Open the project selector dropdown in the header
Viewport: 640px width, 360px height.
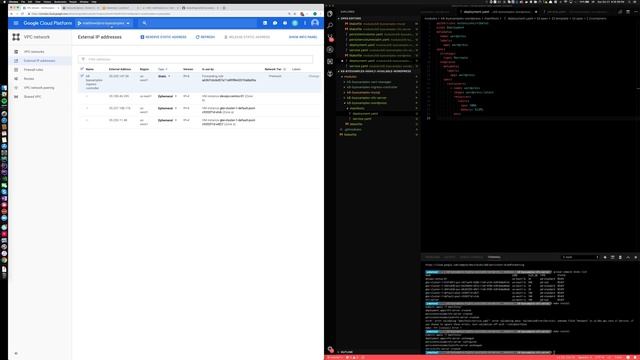click(104, 23)
